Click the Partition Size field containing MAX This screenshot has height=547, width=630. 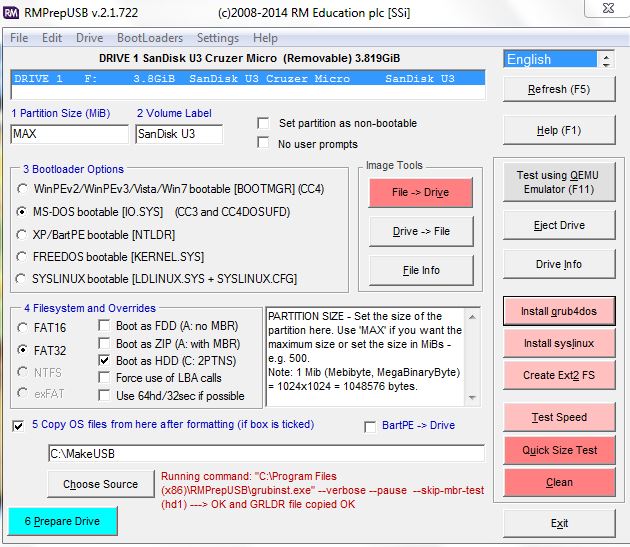(70, 134)
